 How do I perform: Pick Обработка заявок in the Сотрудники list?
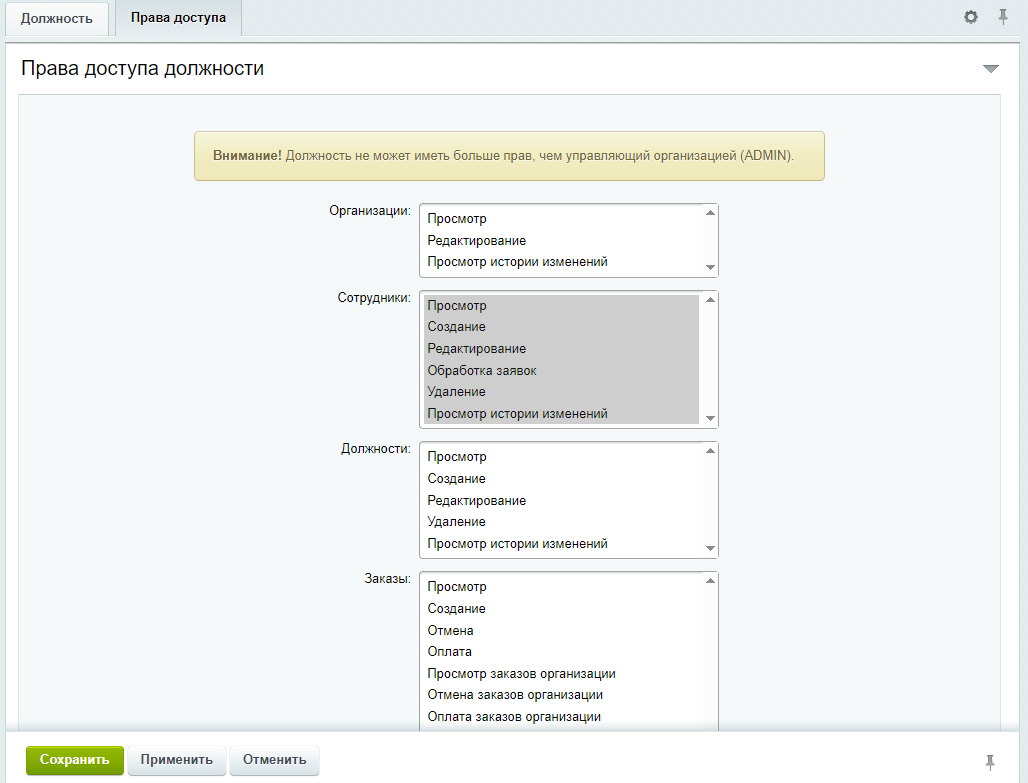[x=561, y=370]
